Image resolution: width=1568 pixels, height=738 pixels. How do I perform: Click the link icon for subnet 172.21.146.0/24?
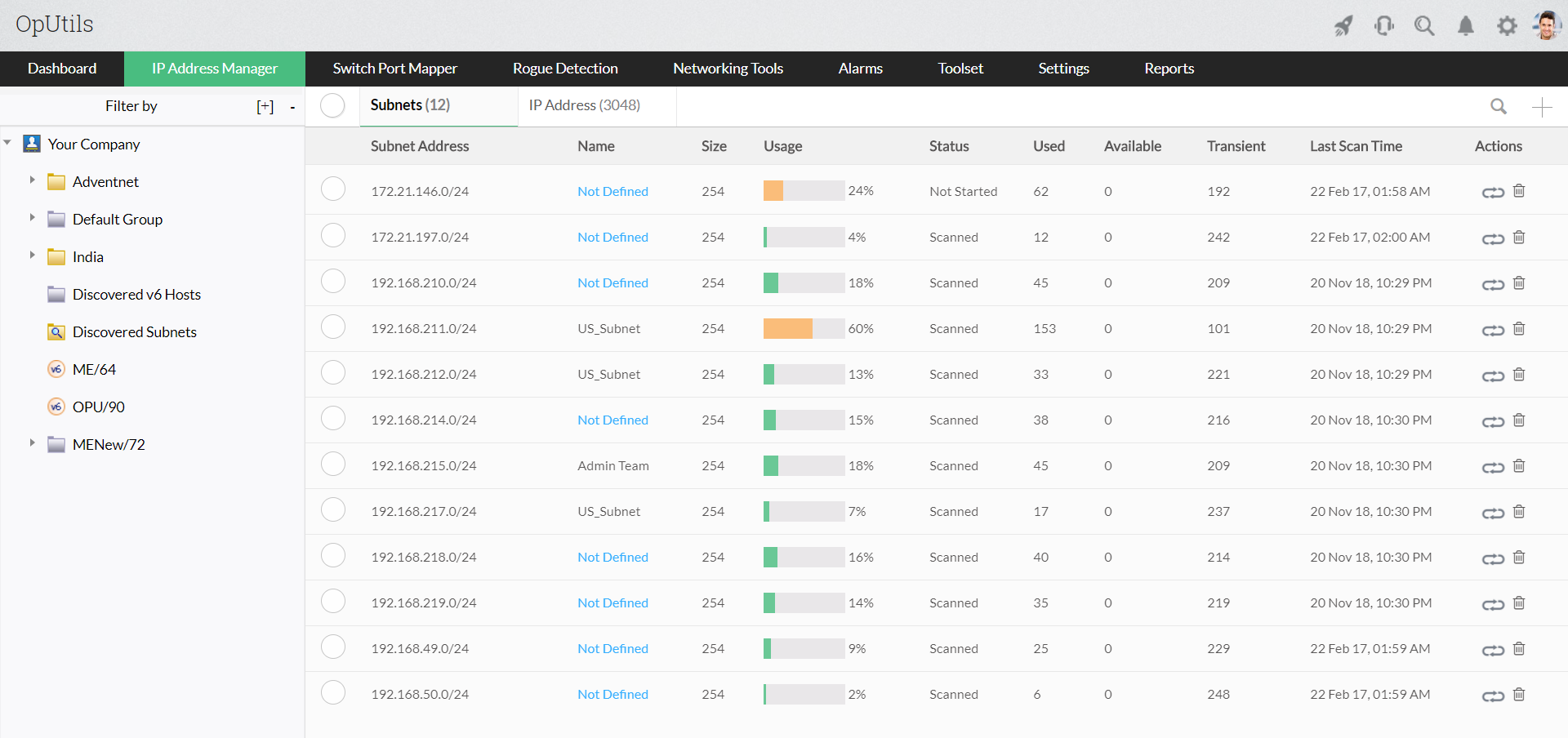coord(1493,192)
